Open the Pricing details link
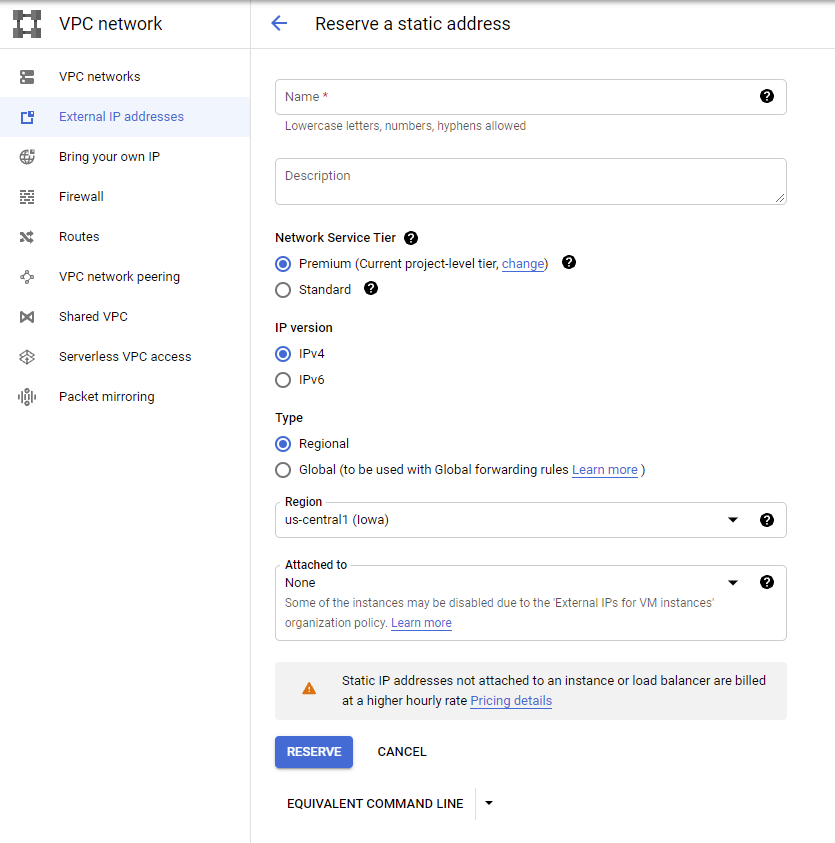The width and height of the screenshot is (835, 843). tap(510, 700)
